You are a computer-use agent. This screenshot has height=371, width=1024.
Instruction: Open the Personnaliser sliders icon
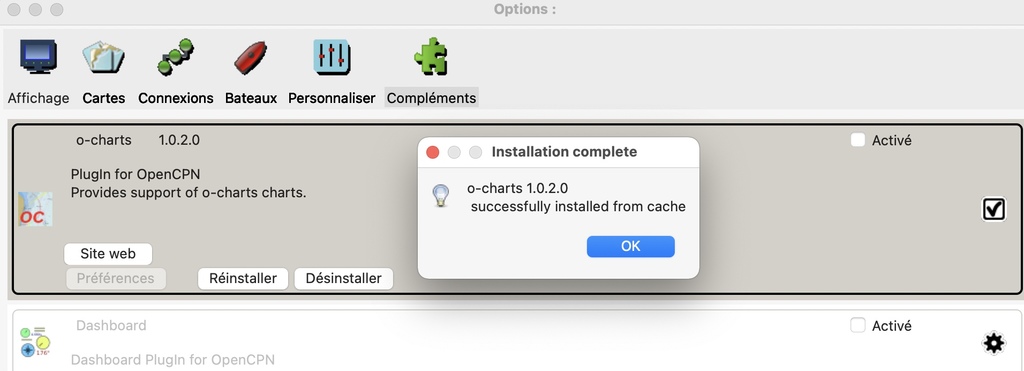pos(332,56)
